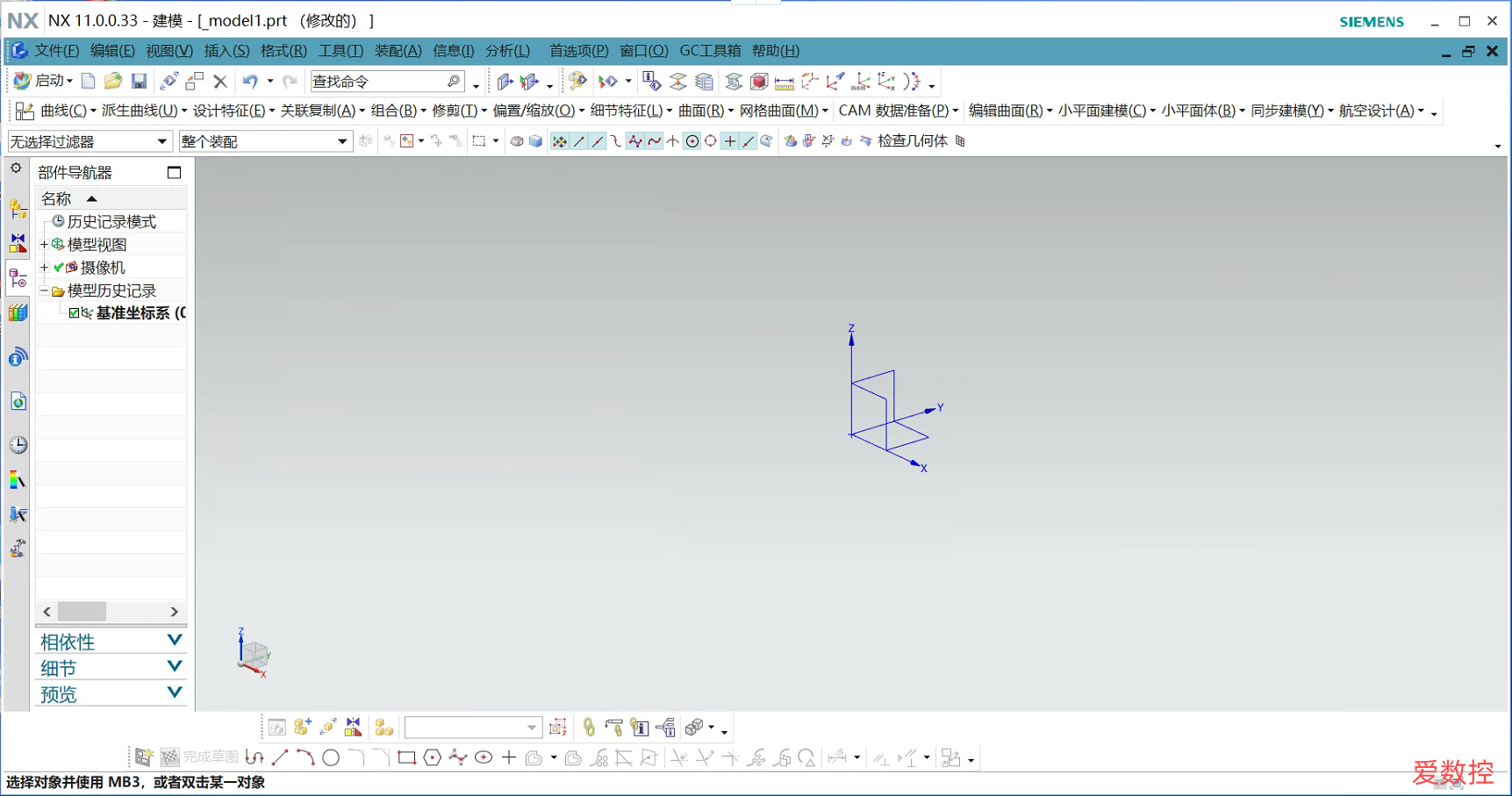Image resolution: width=1512 pixels, height=796 pixels.
Task: Open the 插入(S) menu
Action: (226, 51)
